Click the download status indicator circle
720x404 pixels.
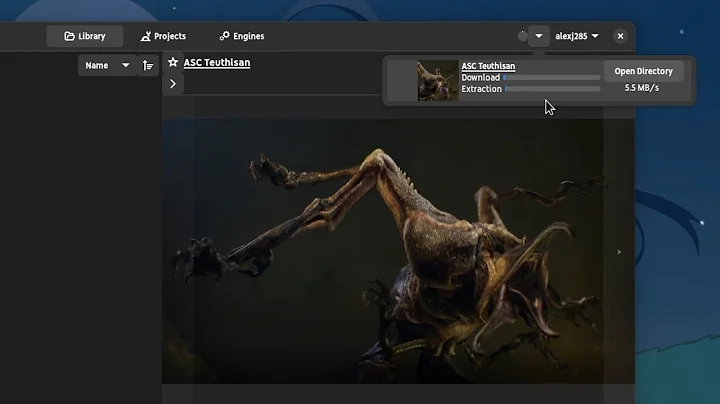(523, 36)
